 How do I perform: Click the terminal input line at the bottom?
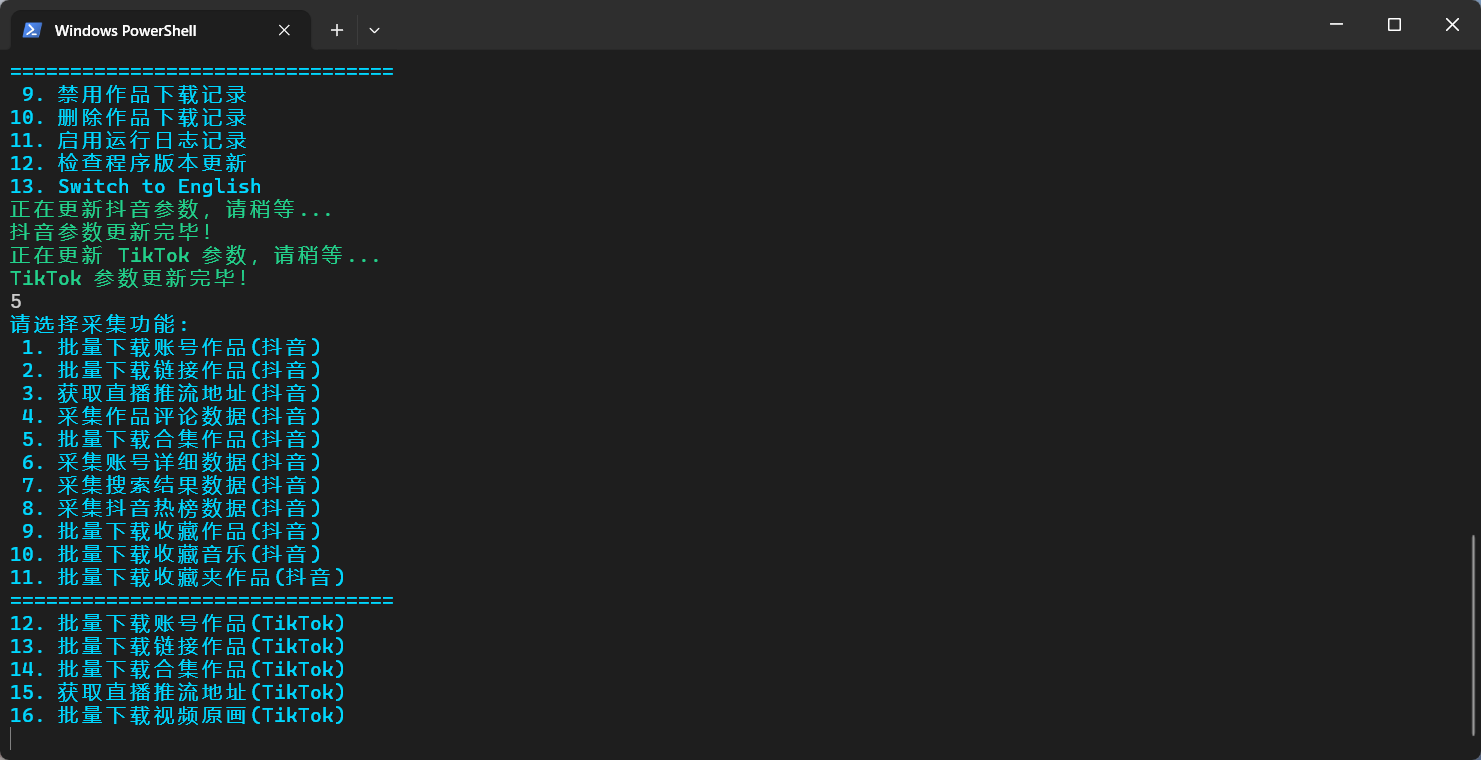tap(100, 738)
